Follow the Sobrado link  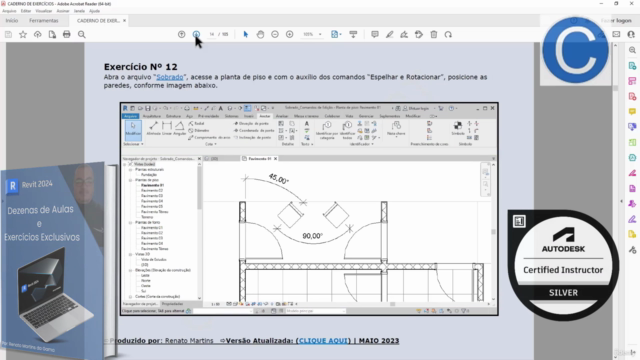[170, 77]
